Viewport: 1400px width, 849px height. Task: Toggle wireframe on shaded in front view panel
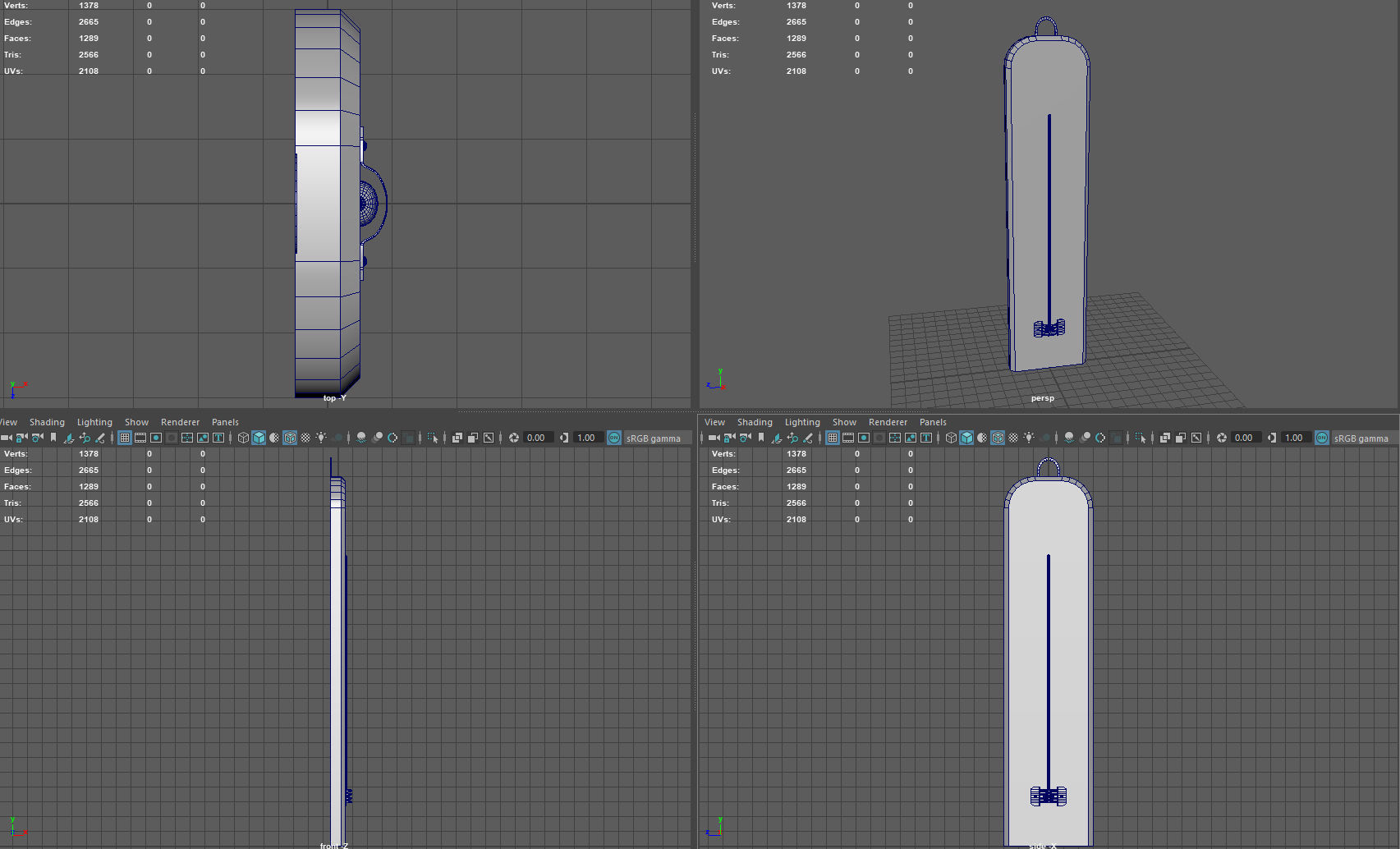coord(290,438)
